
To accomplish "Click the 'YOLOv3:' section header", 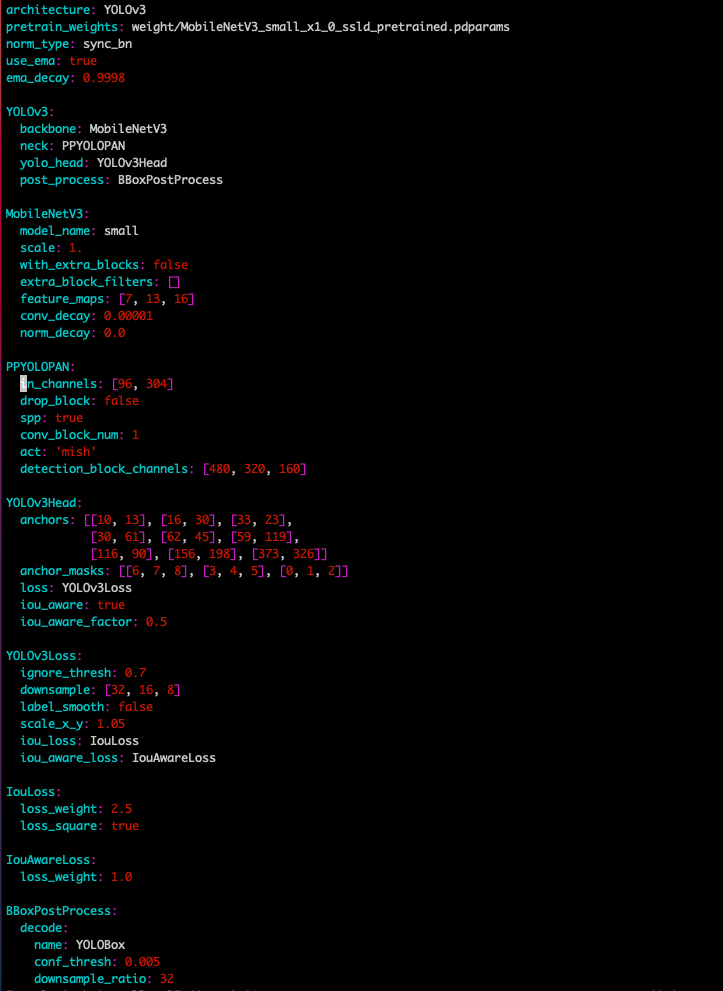I will click(x=30, y=112).
